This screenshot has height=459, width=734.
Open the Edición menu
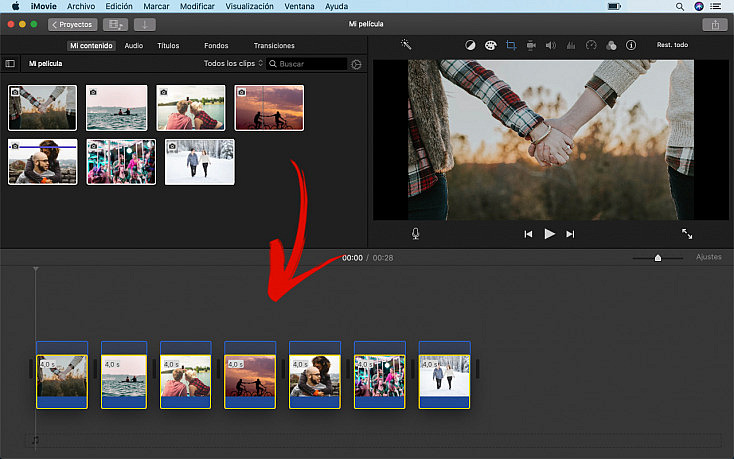tap(119, 6)
